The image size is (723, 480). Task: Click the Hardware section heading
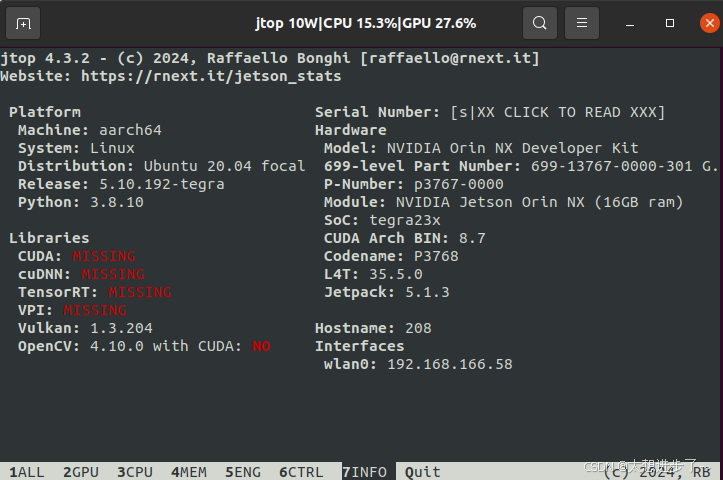point(351,130)
